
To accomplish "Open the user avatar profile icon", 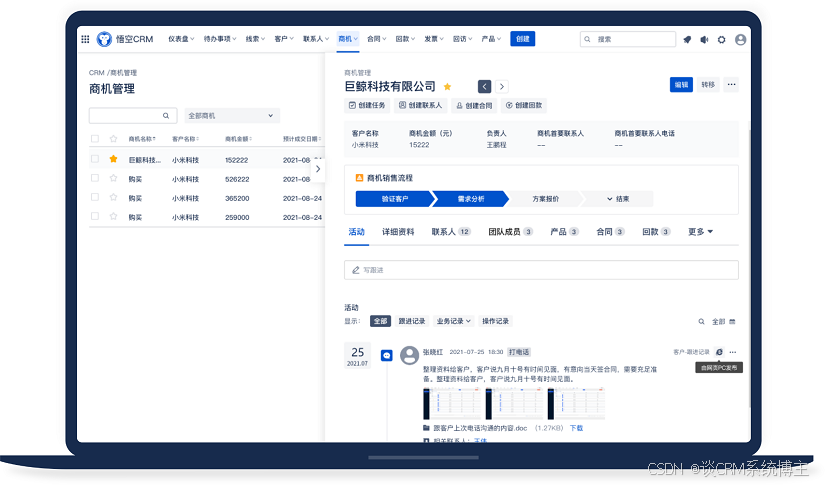I will [x=740, y=39].
